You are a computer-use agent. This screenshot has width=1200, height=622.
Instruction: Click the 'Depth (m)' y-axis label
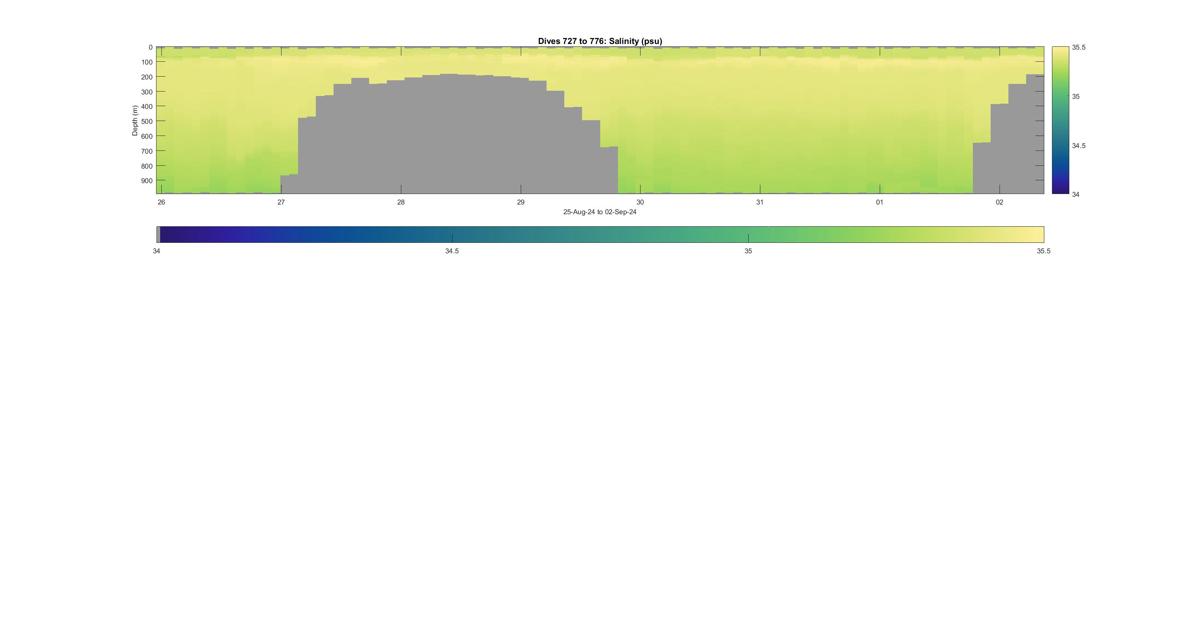pyautogui.click(x=134, y=120)
